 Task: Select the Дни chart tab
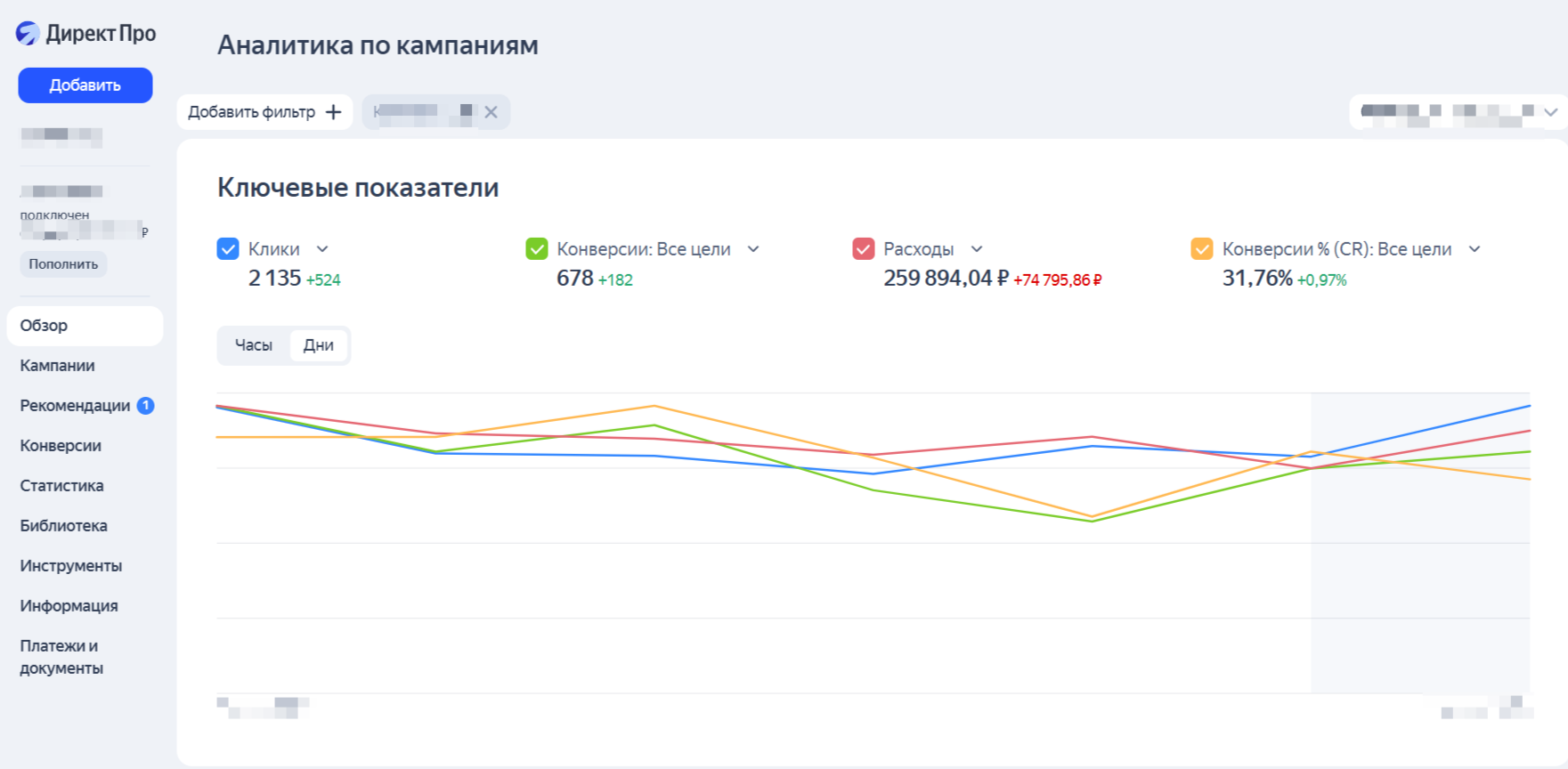[318, 345]
